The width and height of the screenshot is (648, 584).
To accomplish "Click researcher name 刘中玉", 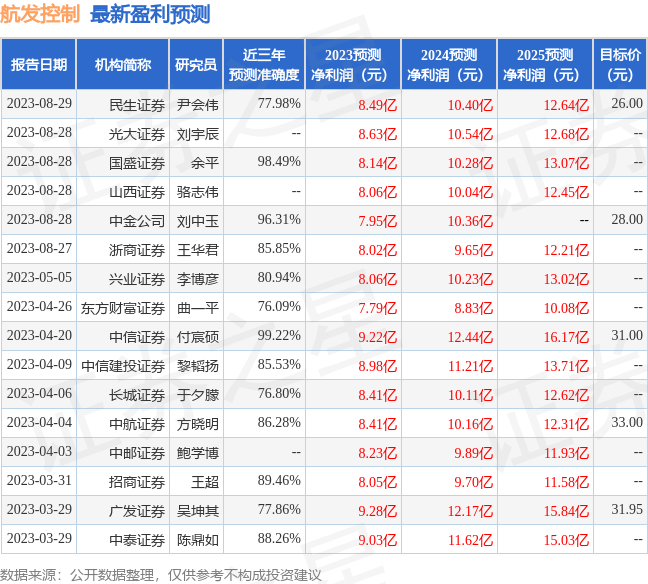I will 198,221.
